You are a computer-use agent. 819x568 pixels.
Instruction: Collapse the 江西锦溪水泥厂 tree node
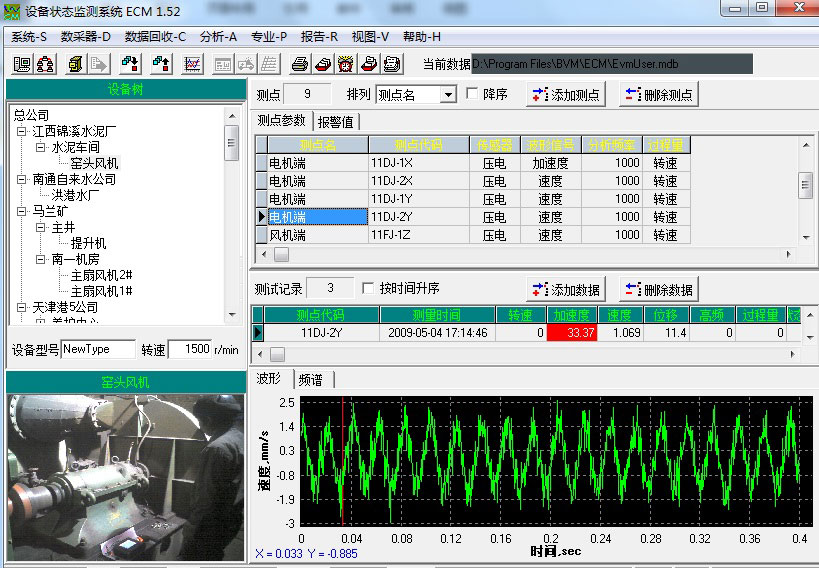[22, 132]
